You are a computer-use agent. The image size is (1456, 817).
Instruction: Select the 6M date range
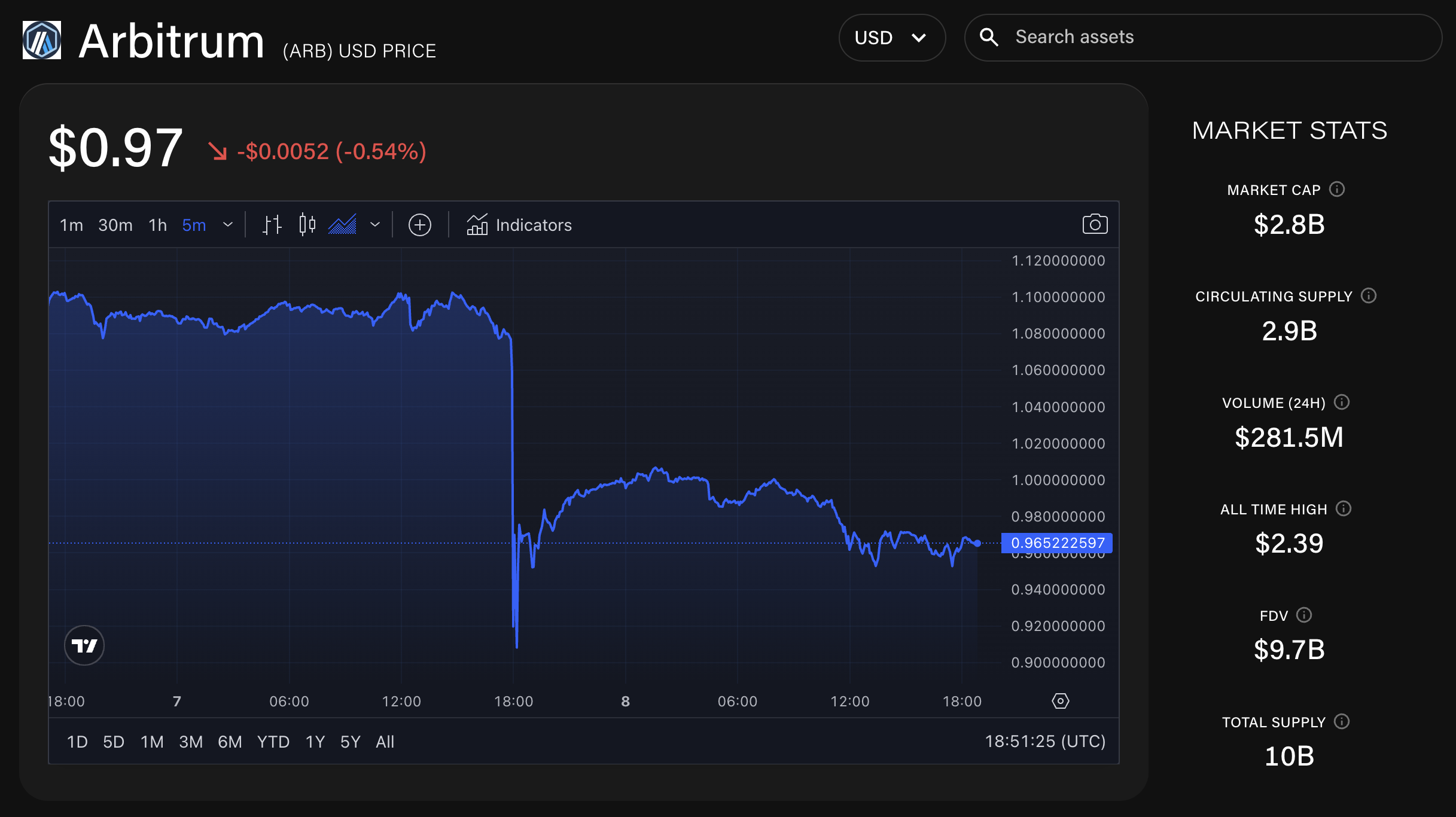230,742
